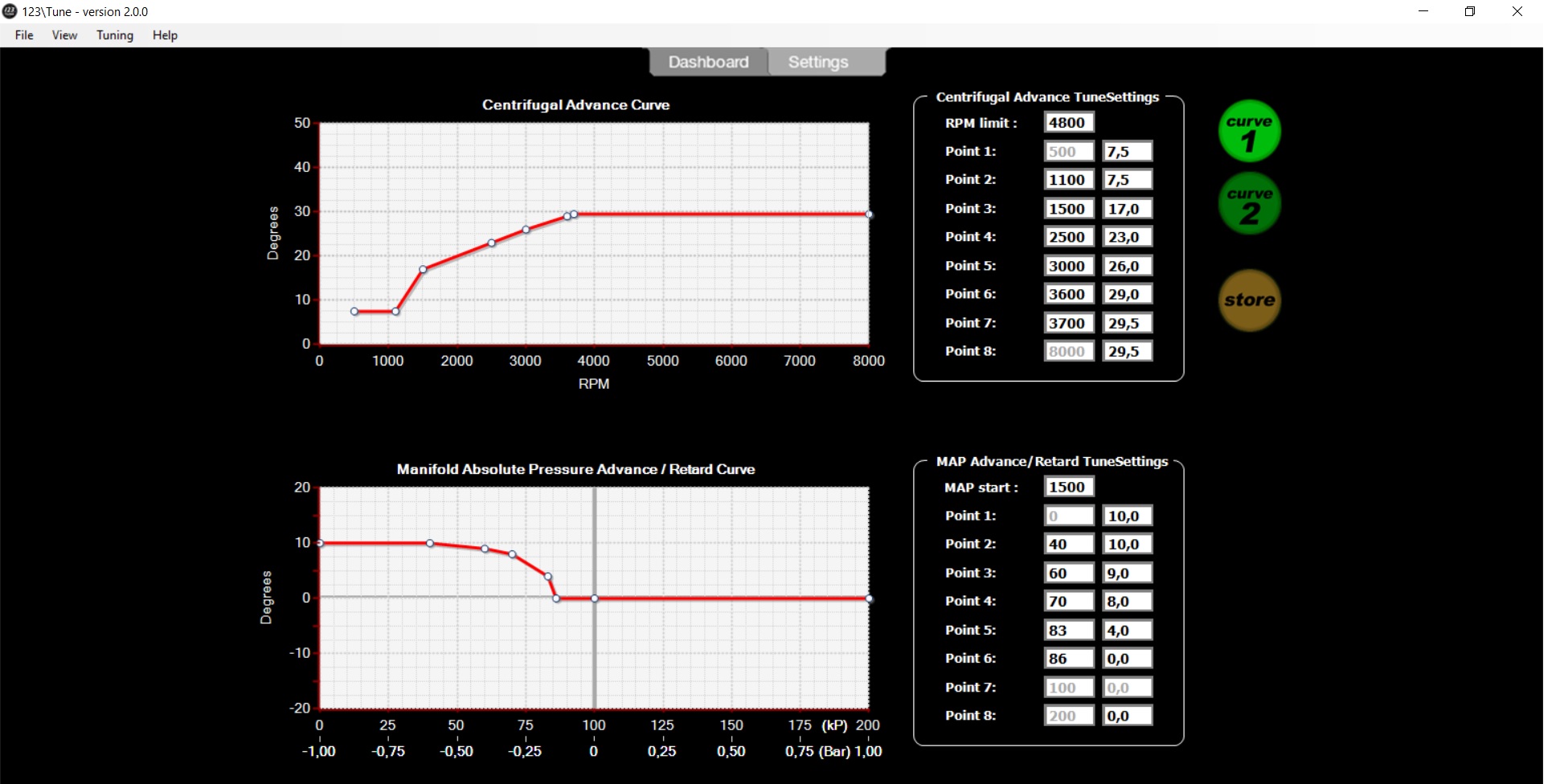The width and height of the screenshot is (1556, 784).
Task: Switch to the Dashboard tab
Action: point(708,62)
